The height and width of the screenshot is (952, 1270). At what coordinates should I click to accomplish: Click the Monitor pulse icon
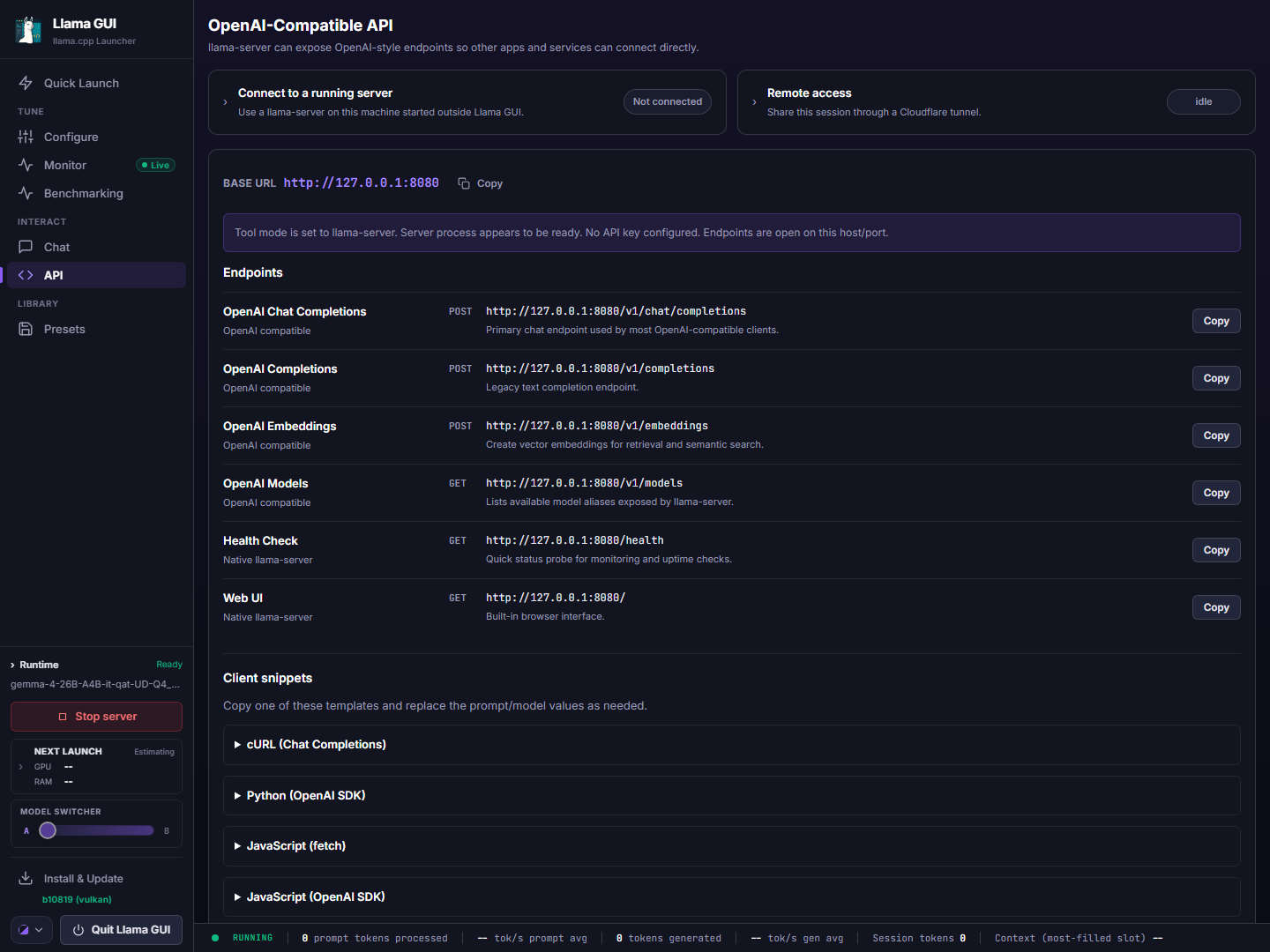(x=26, y=165)
